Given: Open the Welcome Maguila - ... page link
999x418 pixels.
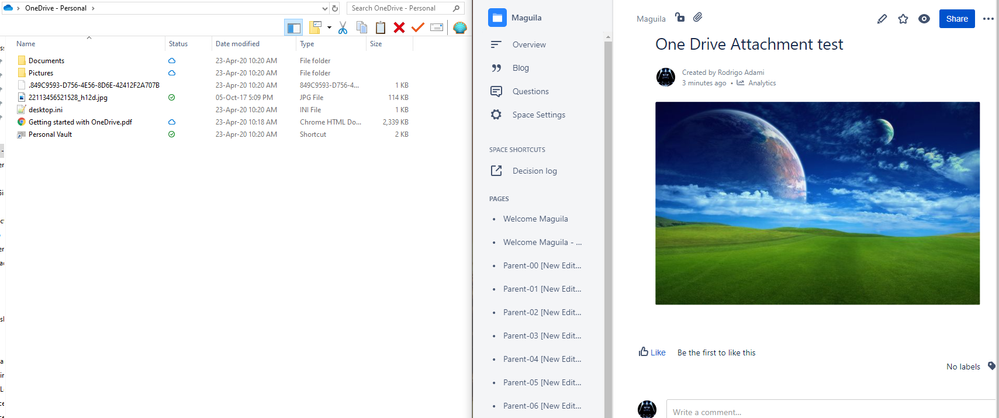Looking at the screenshot, I should 543,242.
